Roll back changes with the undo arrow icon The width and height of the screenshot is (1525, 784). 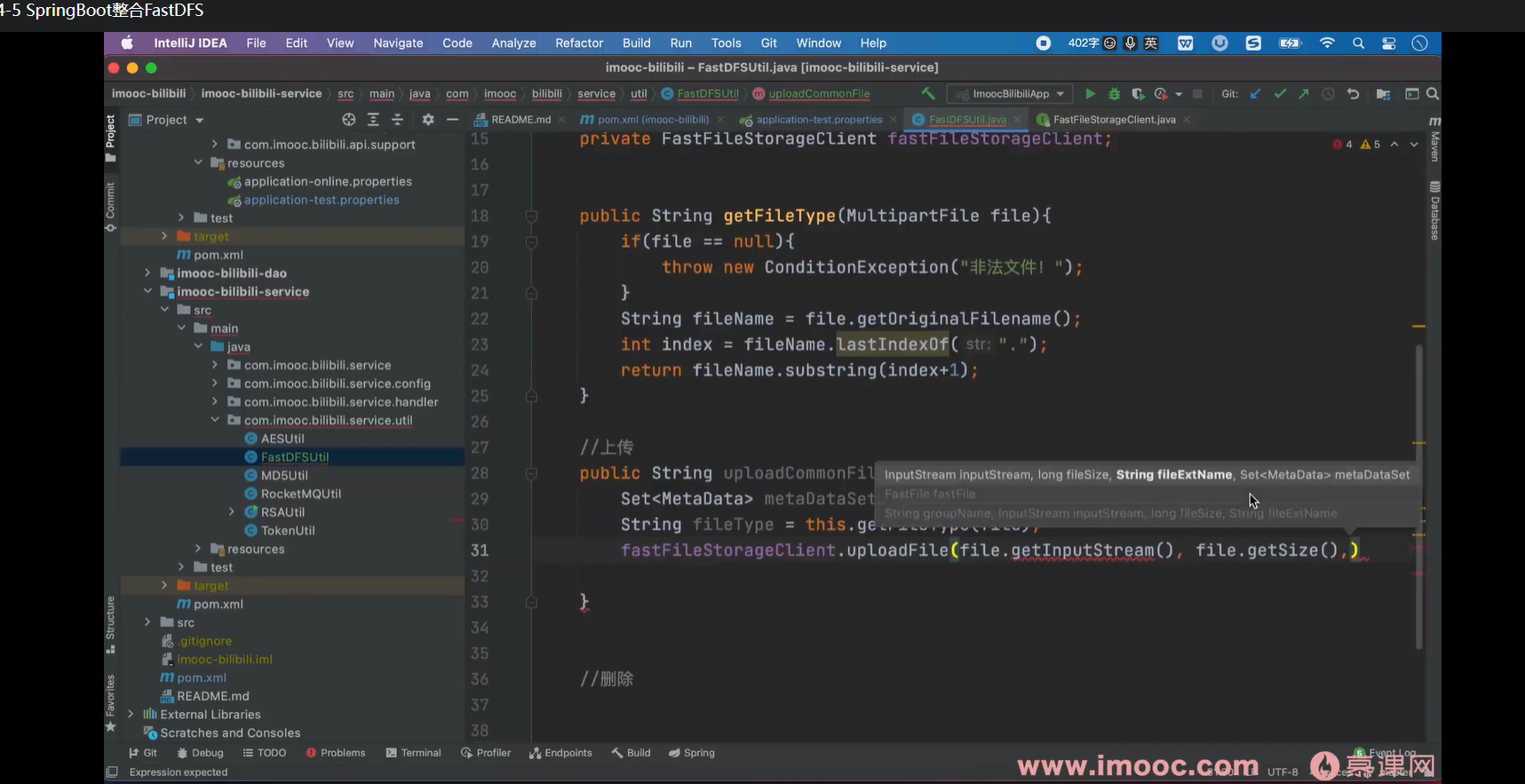(1353, 93)
